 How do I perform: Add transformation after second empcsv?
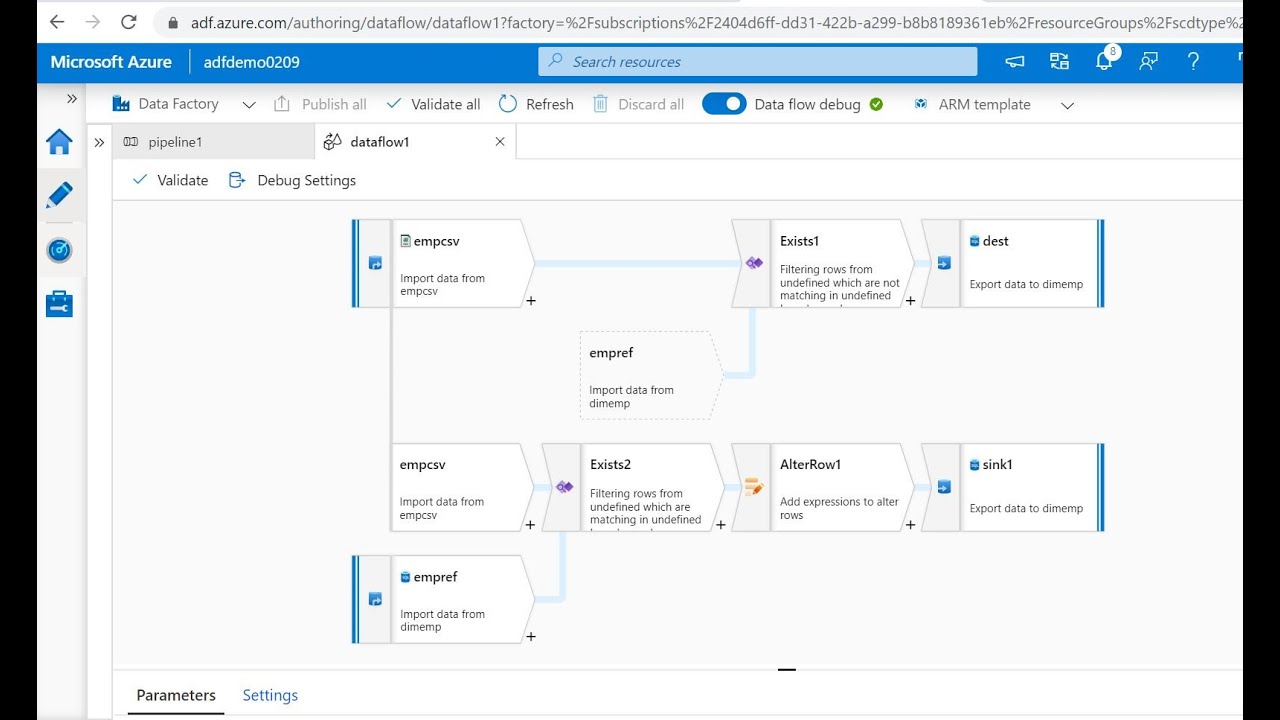tap(530, 524)
